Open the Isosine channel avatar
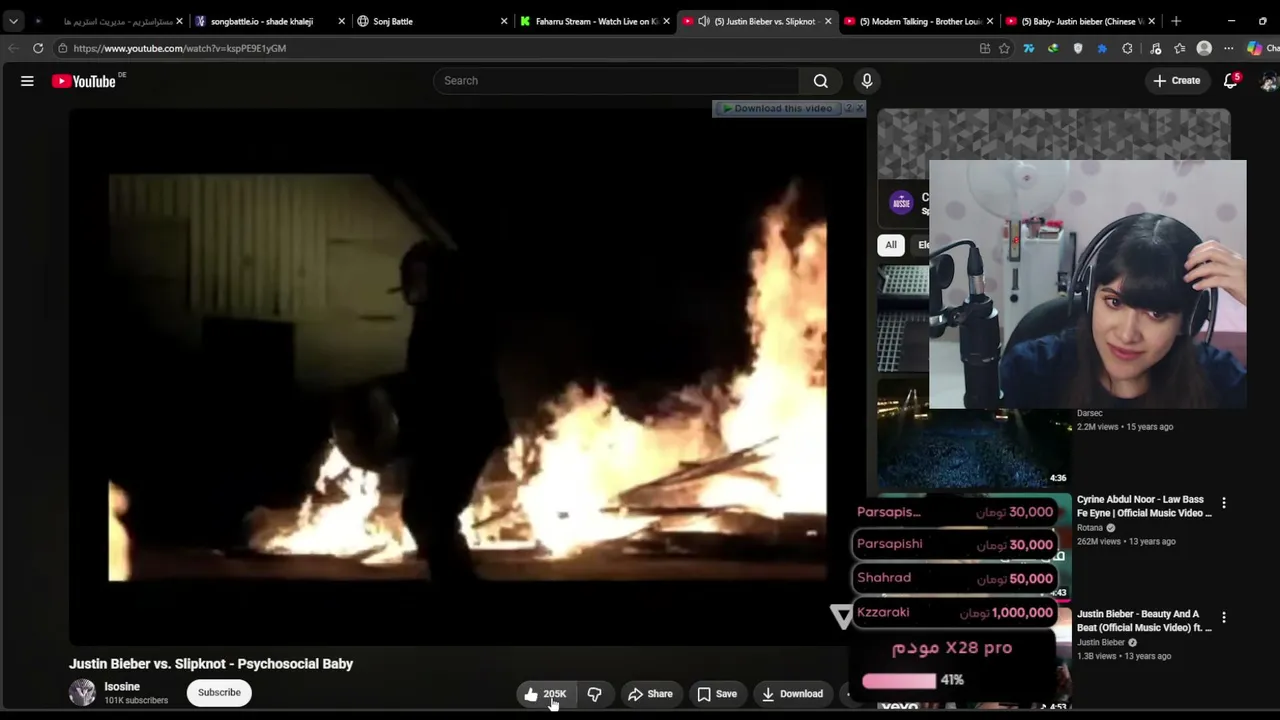Image resolution: width=1280 pixels, height=720 pixels. (x=82, y=693)
